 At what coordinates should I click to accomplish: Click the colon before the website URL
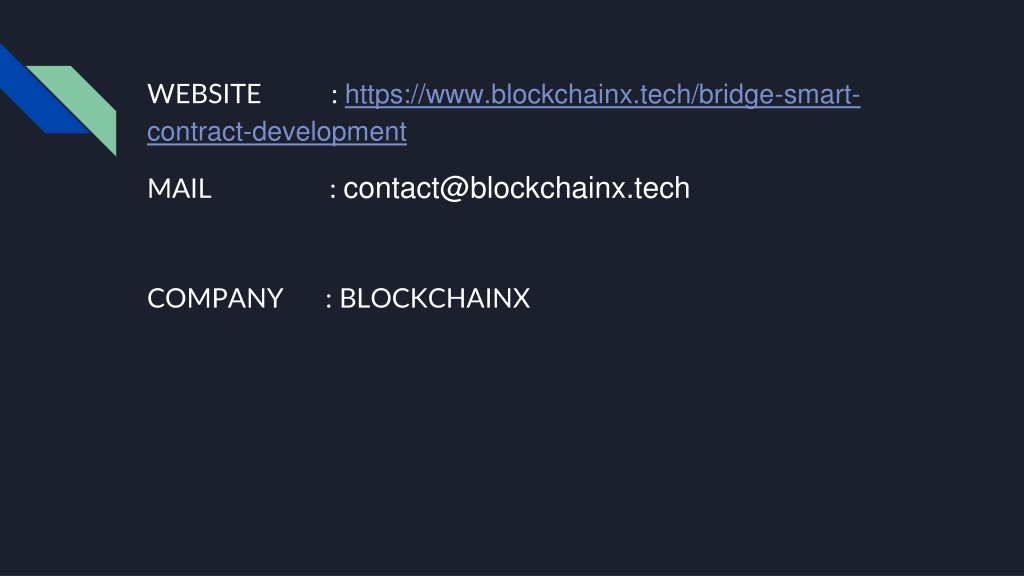click(334, 97)
